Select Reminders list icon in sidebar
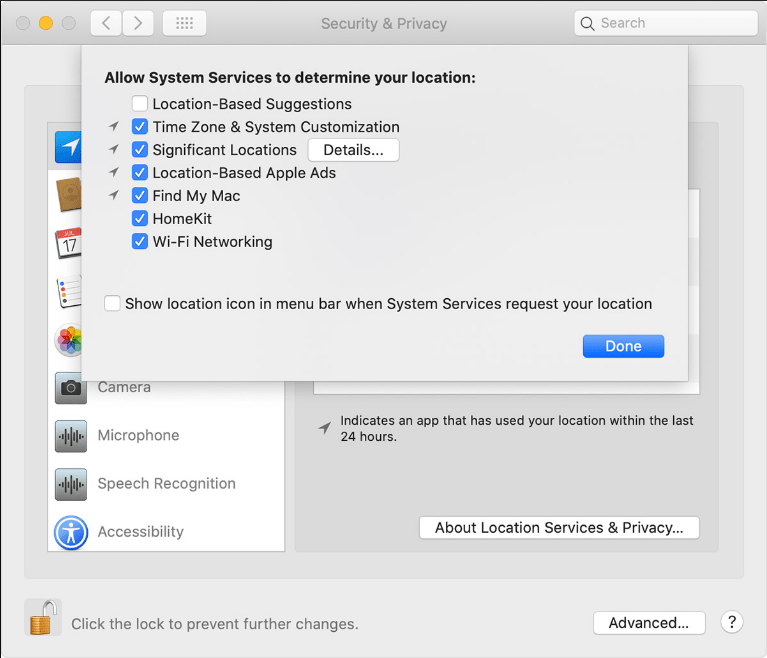Viewport: 767px width, 658px height. pos(69,292)
